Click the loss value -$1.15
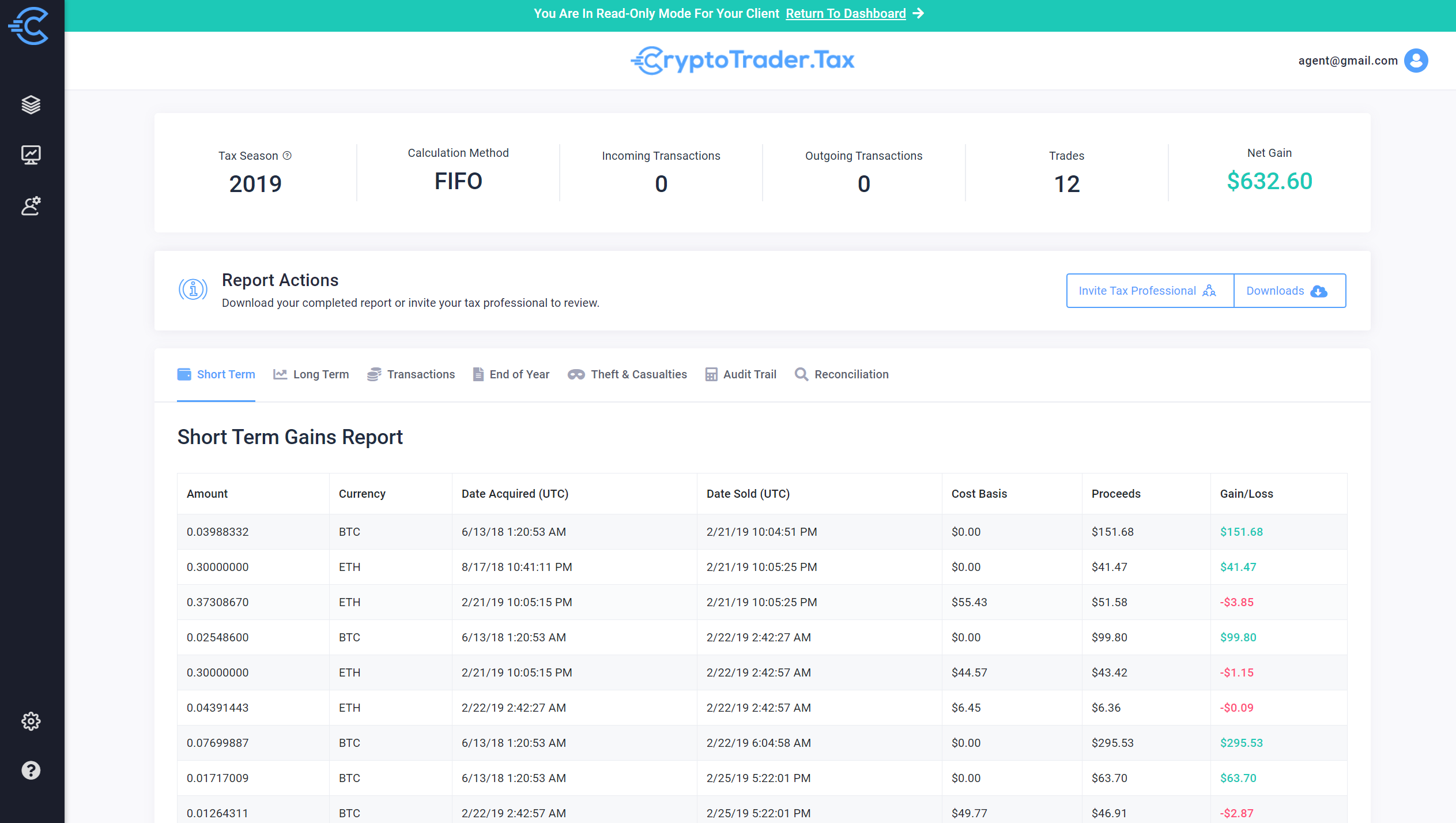This screenshot has width=1456, height=823. pos(1236,672)
